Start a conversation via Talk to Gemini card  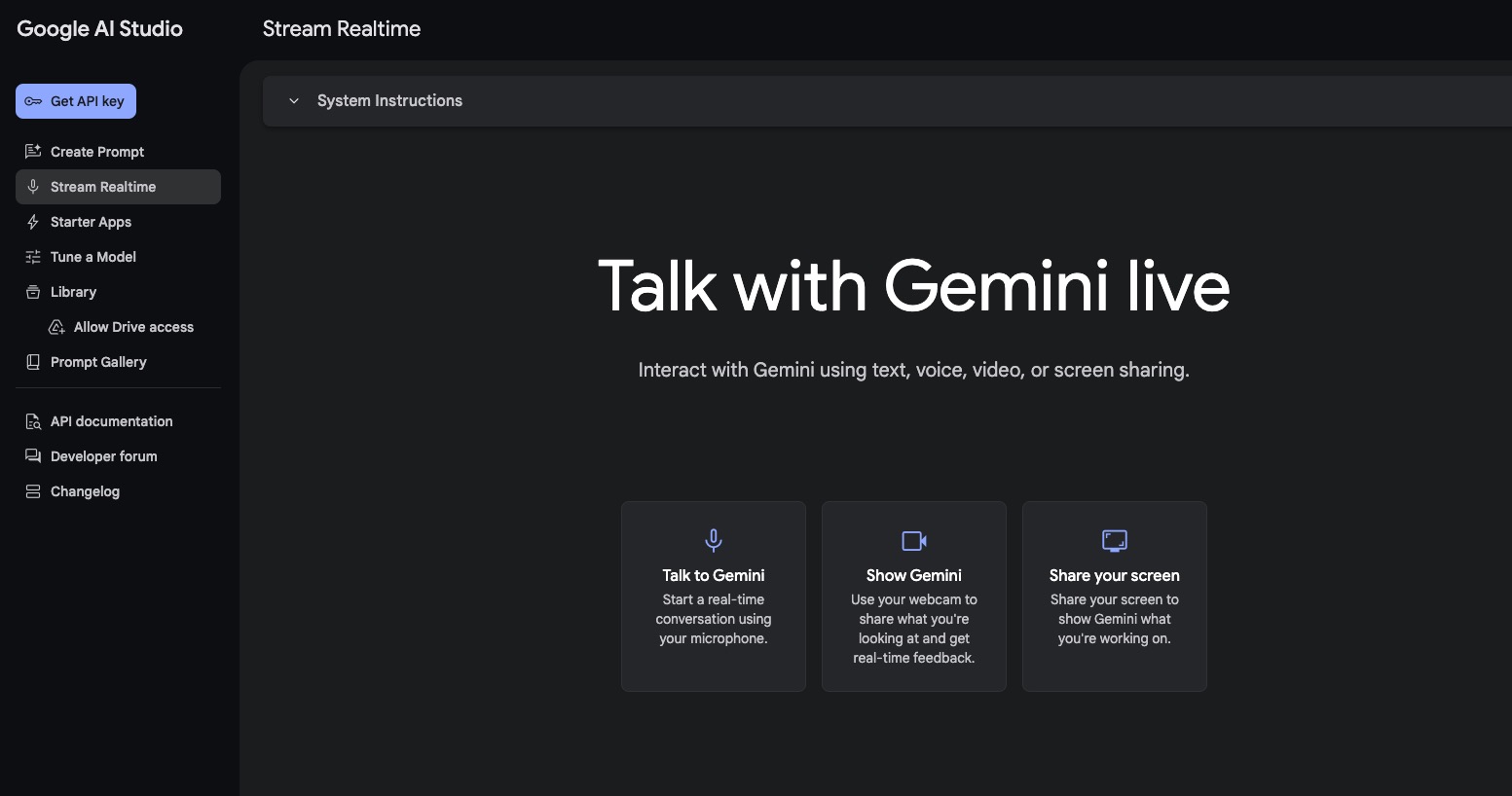coord(714,597)
